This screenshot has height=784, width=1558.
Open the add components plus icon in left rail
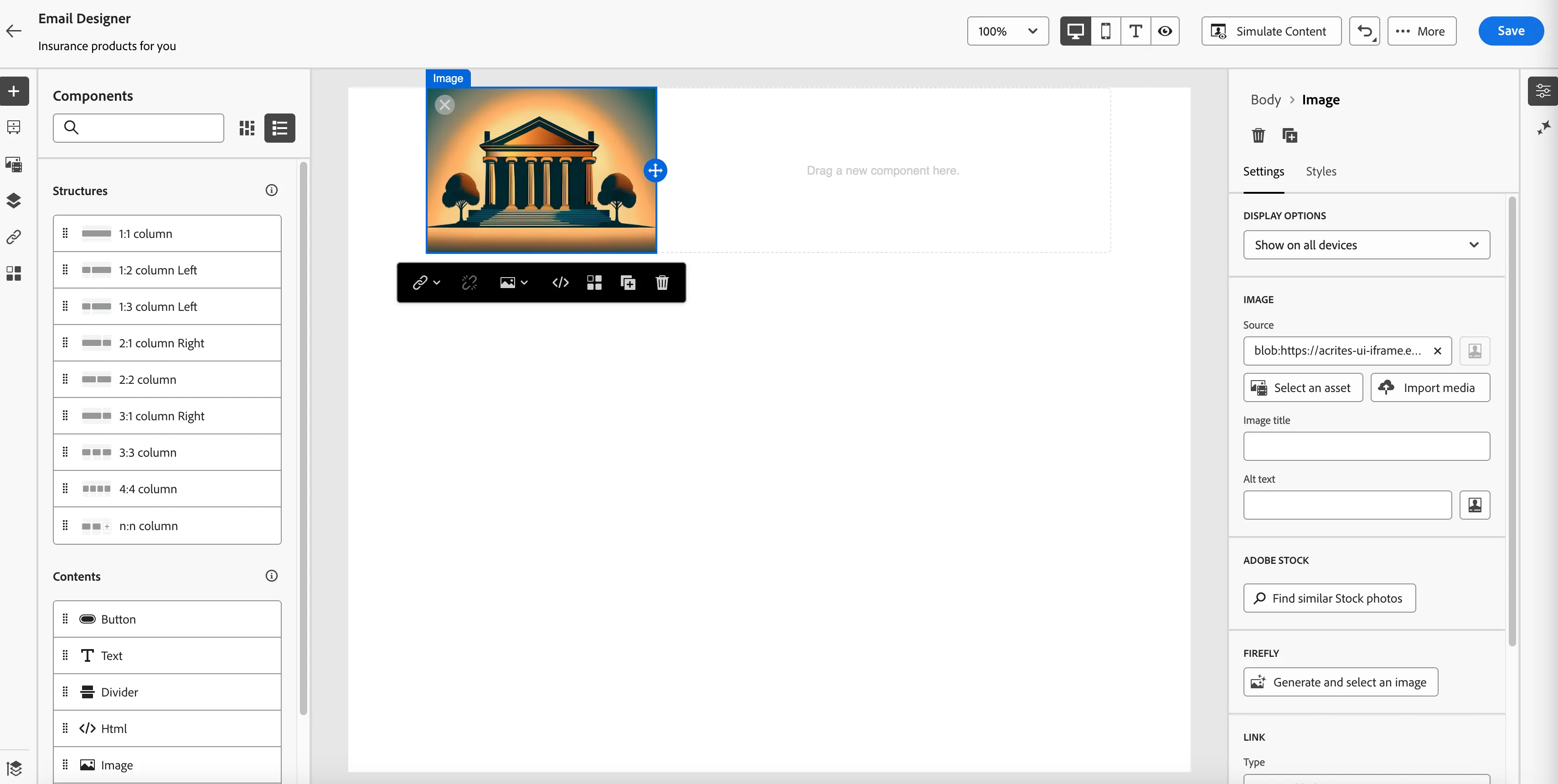[14, 91]
